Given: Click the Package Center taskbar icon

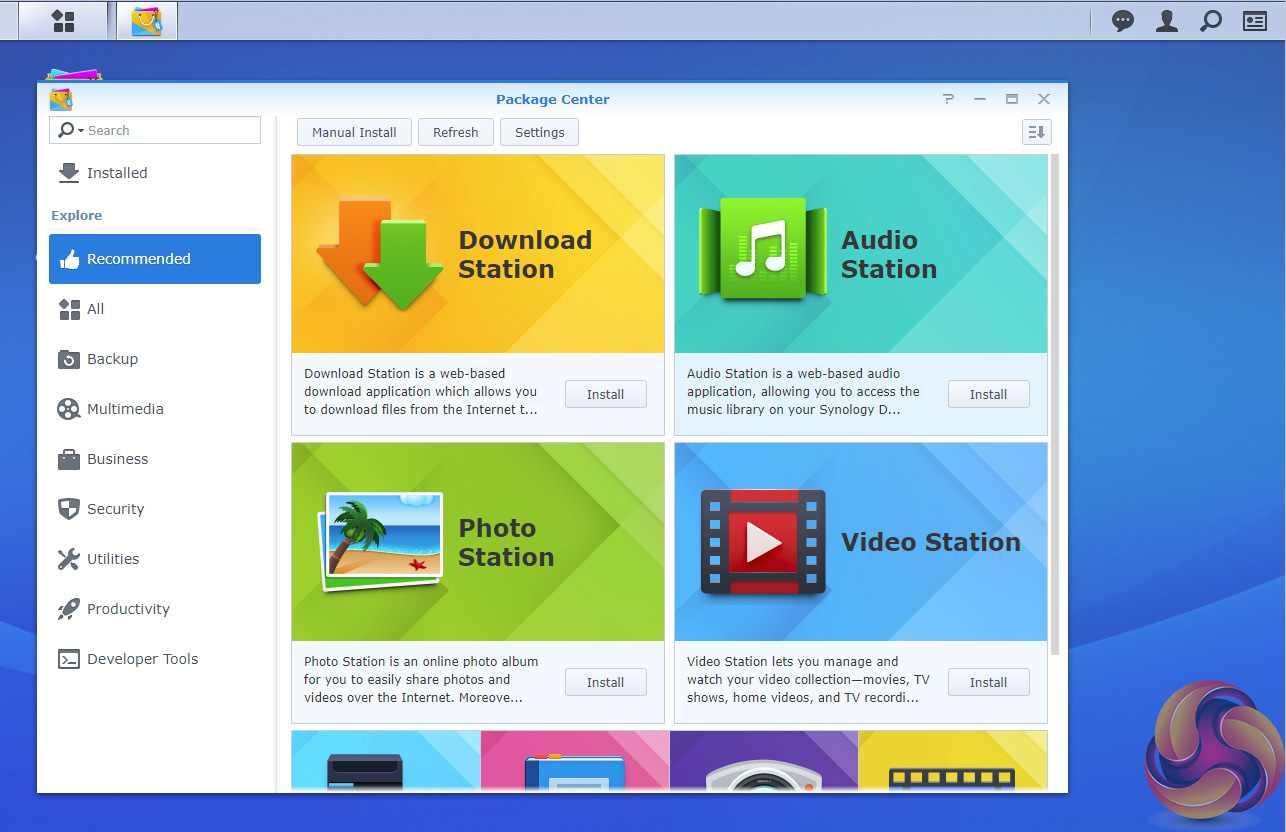Looking at the screenshot, I should point(147,21).
